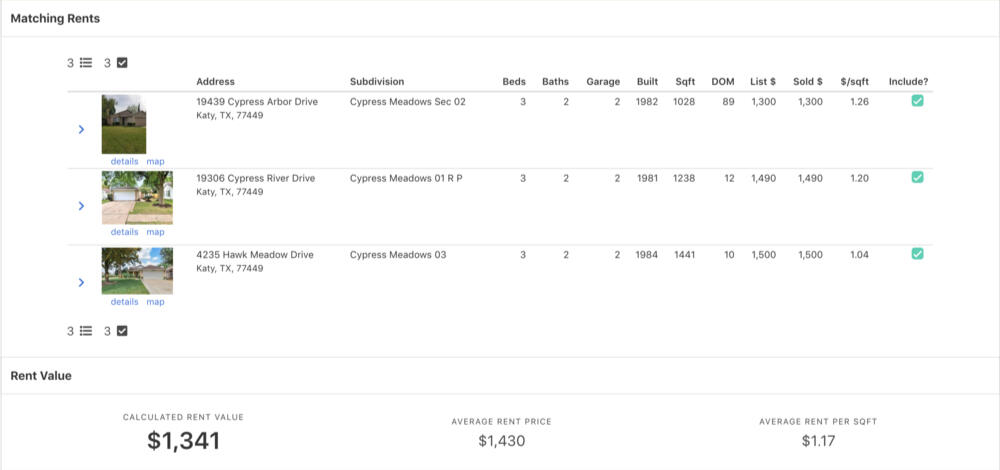Uncheck Include for 4235 Hawk Meadow Drive
Image resolution: width=1000 pixels, height=470 pixels.
[x=917, y=254]
